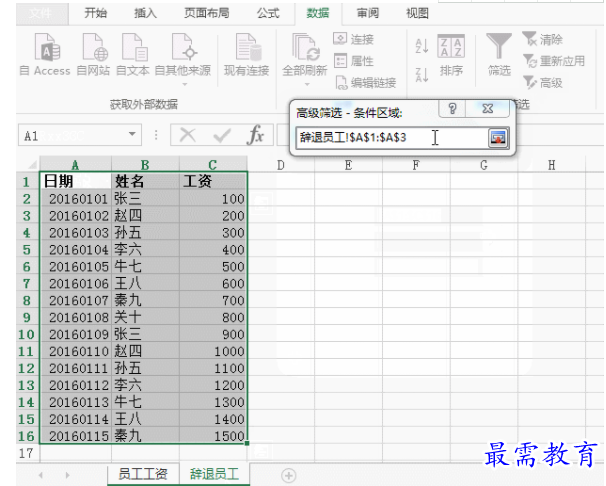Click the 日期 header cell
This screenshot has width=606, height=486.
click(x=76, y=181)
